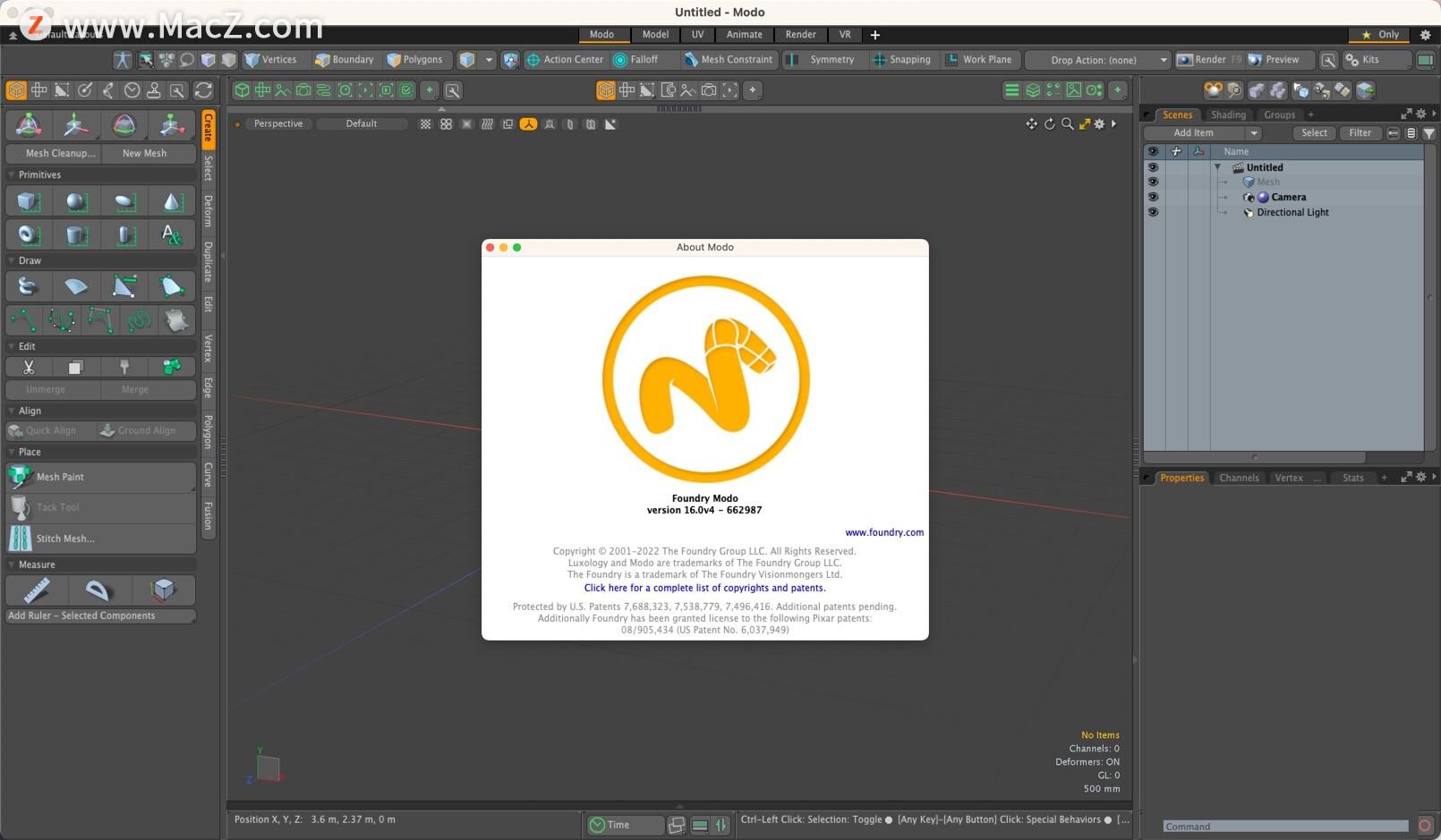
Task: Switch to UV layout tab
Action: (697, 35)
